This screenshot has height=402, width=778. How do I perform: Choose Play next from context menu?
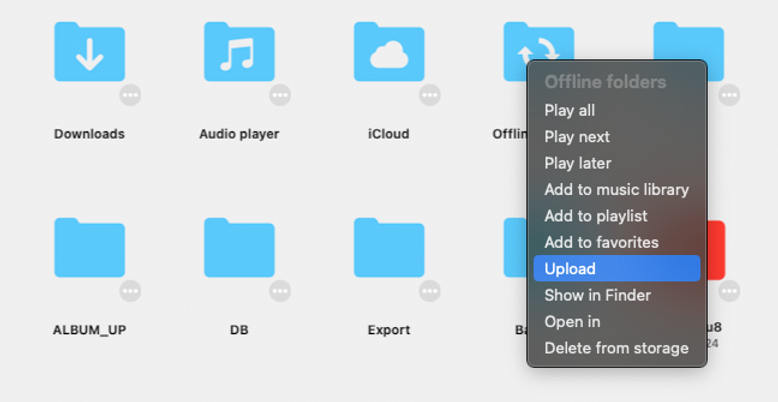click(x=617, y=136)
